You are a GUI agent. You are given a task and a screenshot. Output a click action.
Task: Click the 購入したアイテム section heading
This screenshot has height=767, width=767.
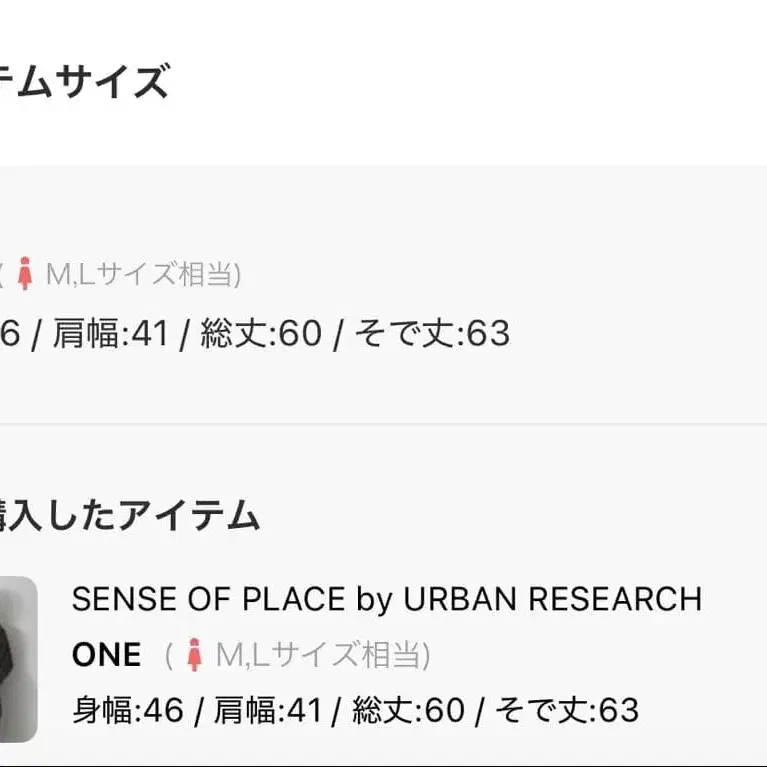tap(130, 516)
